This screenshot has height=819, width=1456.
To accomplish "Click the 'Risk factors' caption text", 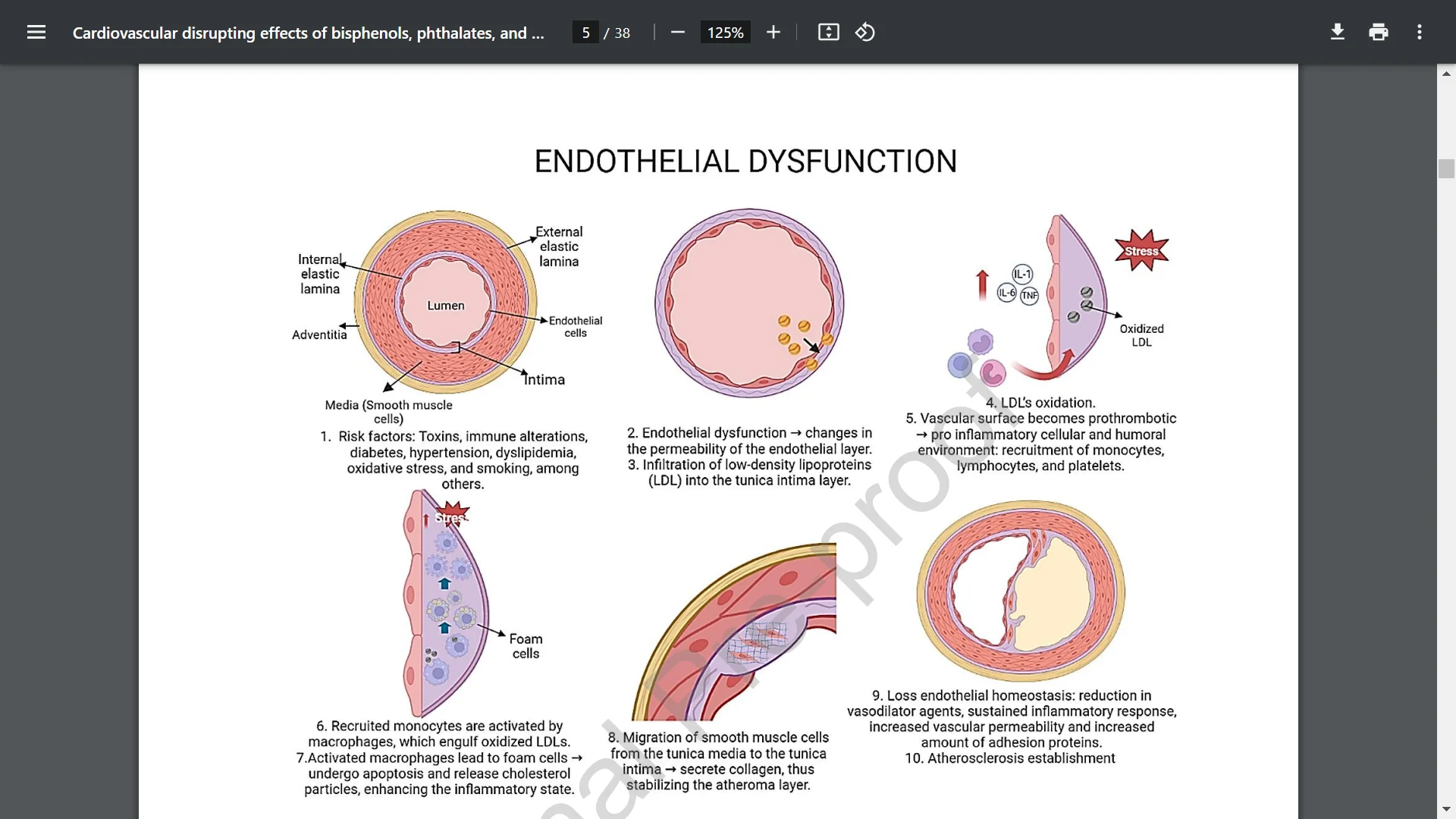I will tap(454, 460).
